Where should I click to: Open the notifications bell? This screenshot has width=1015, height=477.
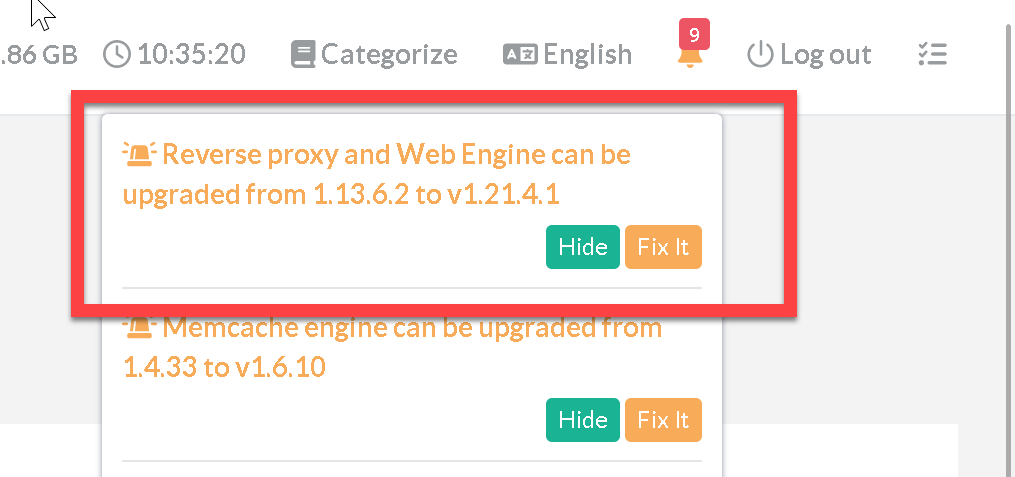coord(690,56)
